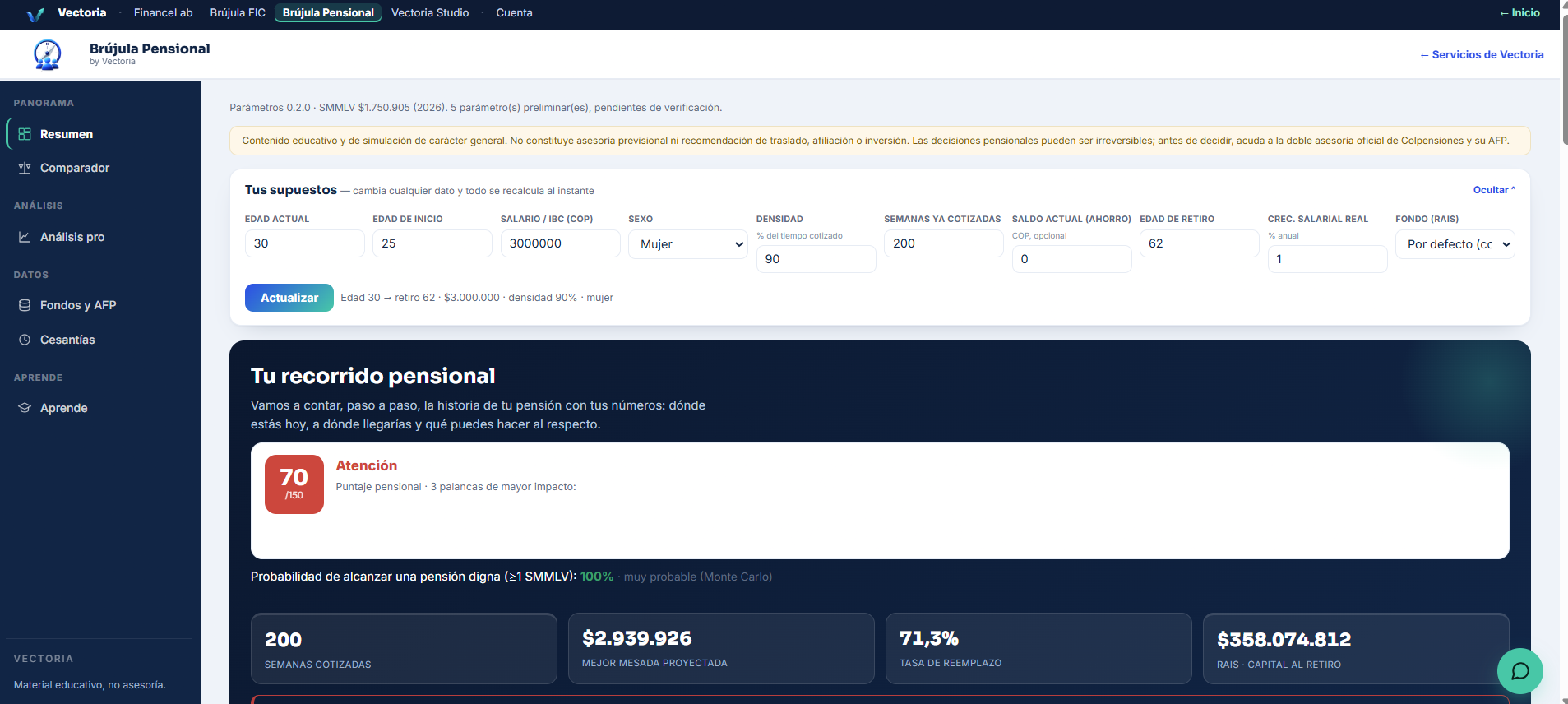Click the Fondos y AFP database icon
This screenshot has width=1568, height=704.
tap(25, 305)
